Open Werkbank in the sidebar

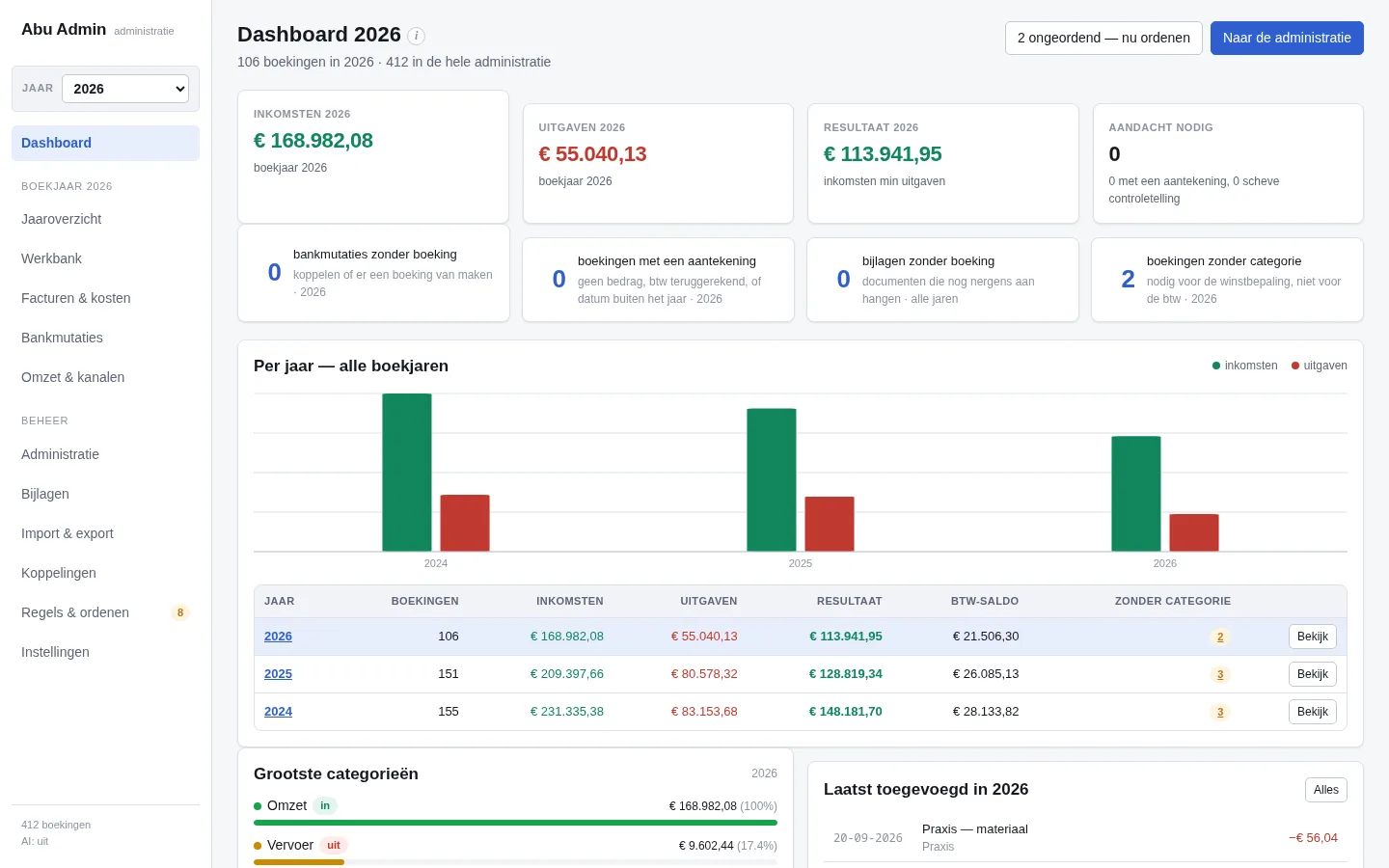[x=105, y=258]
